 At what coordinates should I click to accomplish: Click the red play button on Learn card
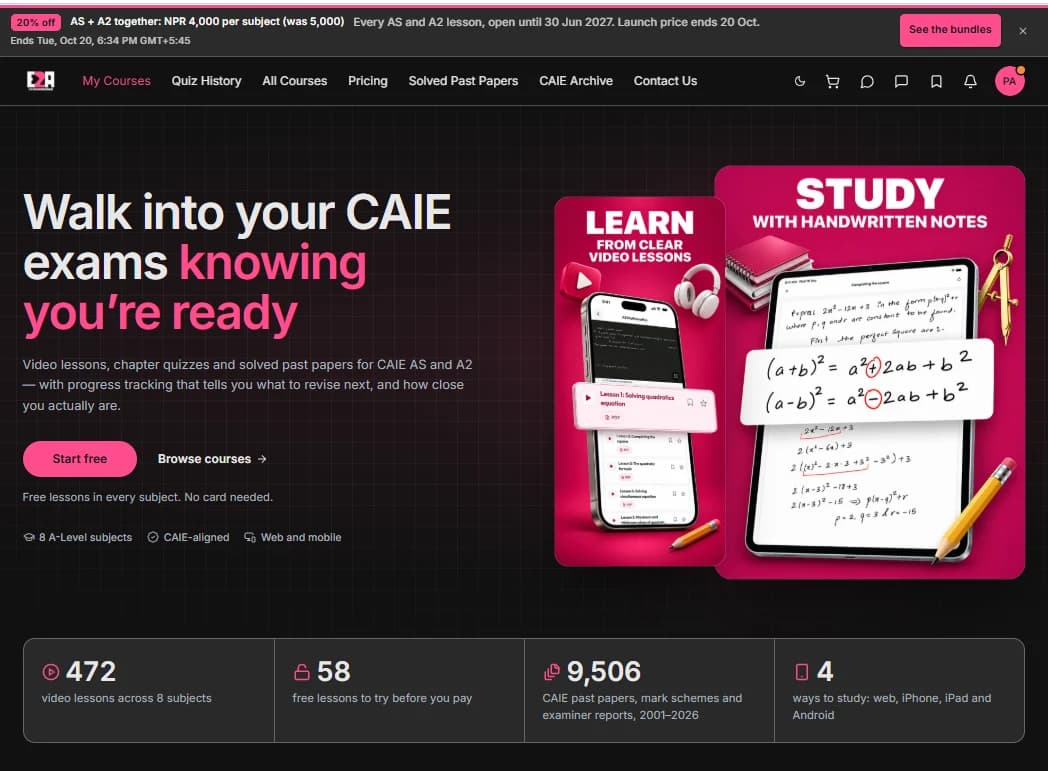[x=580, y=280]
